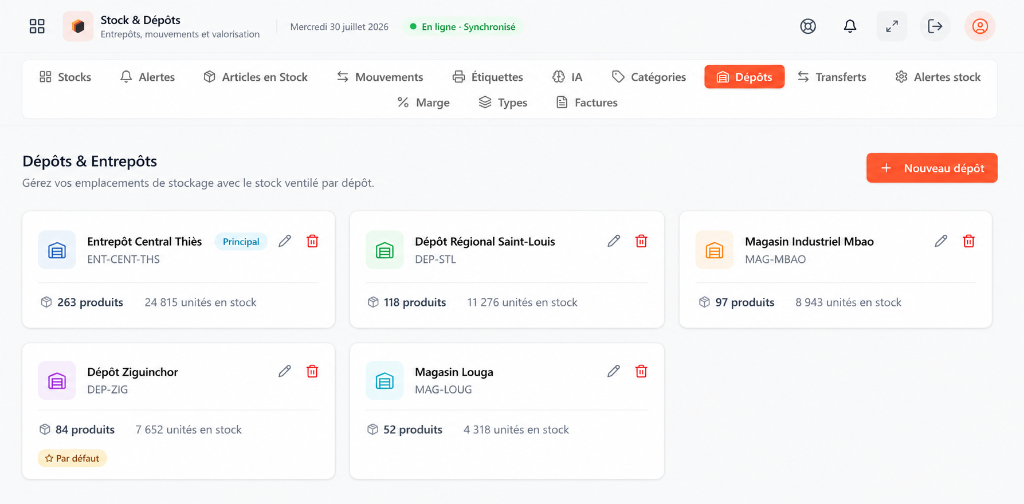Image resolution: width=1024 pixels, height=504 pixels.
Task: Edit Dépôt Ziguinchor with pencil icon
Action: pos(285,371)
